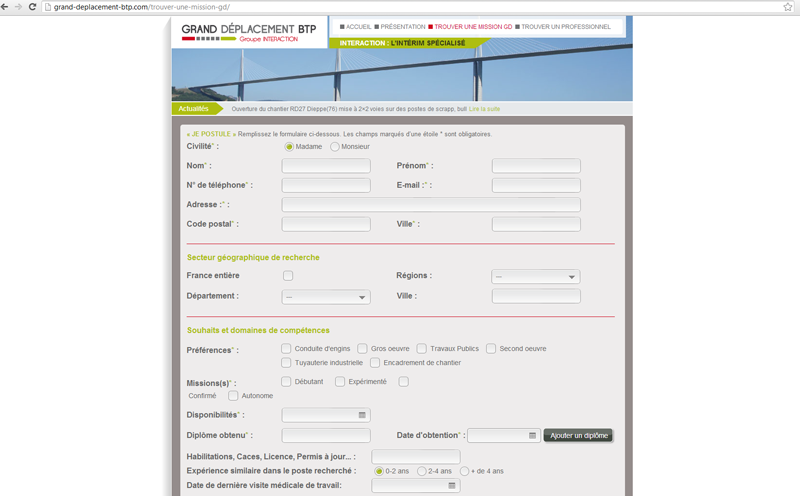This screenshot has width=800, height=496.
Task: Open the calendar icon in the Disponibilités field
Action: click(362, 415)
